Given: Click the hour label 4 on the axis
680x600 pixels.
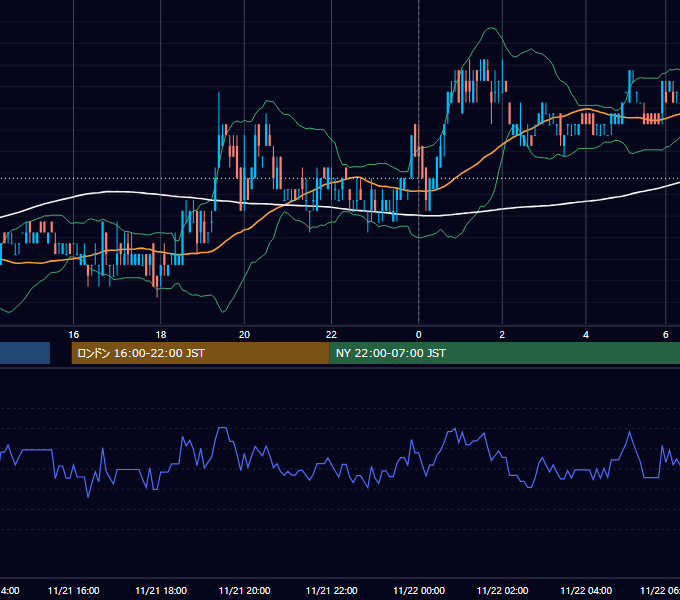Looking at the screenshot, I should [x=586, y=335].
